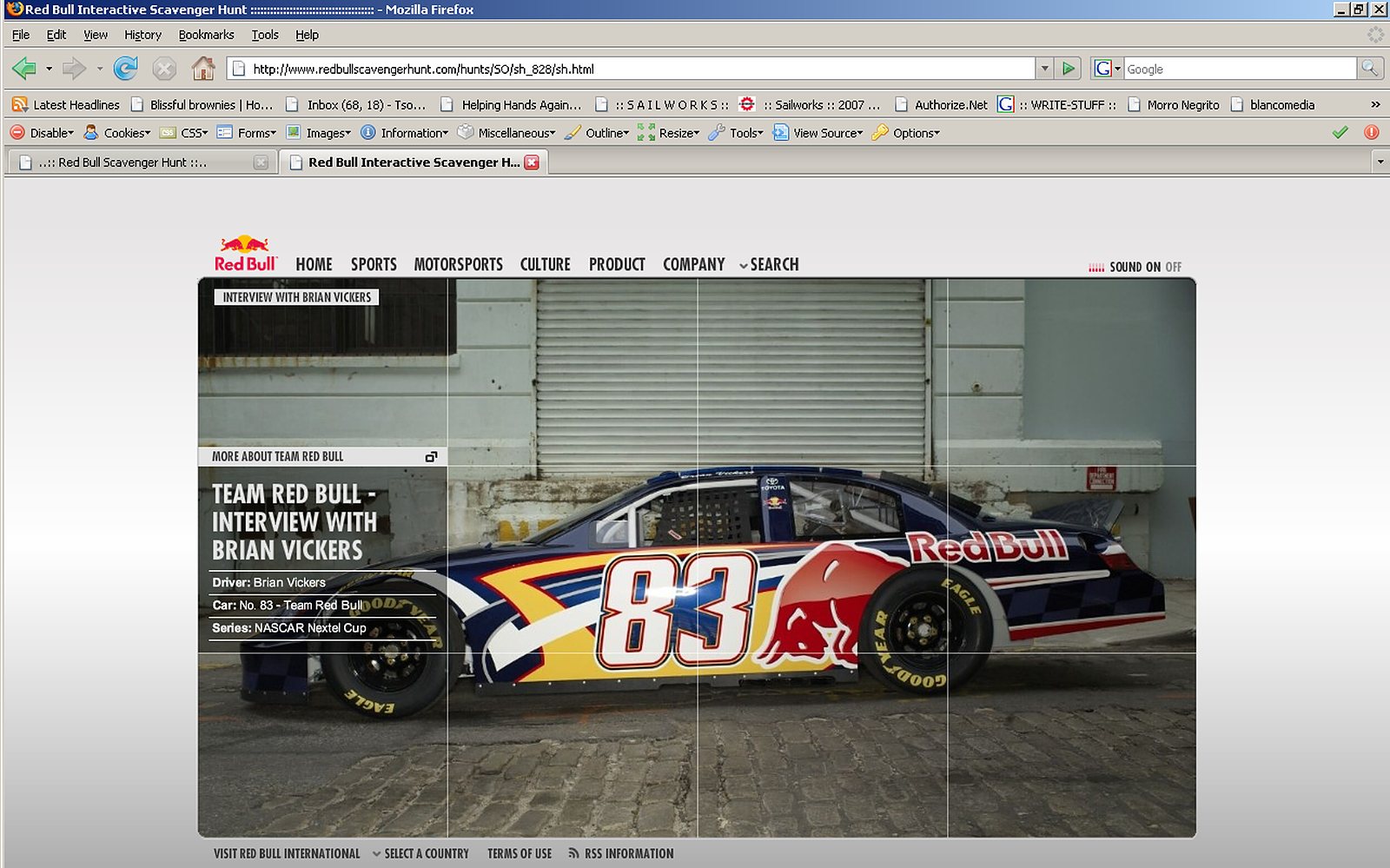Open the Helping Hands Again bookmark
The height and width of the screenshot is (868, 1390).
click(x=511, y=104)
